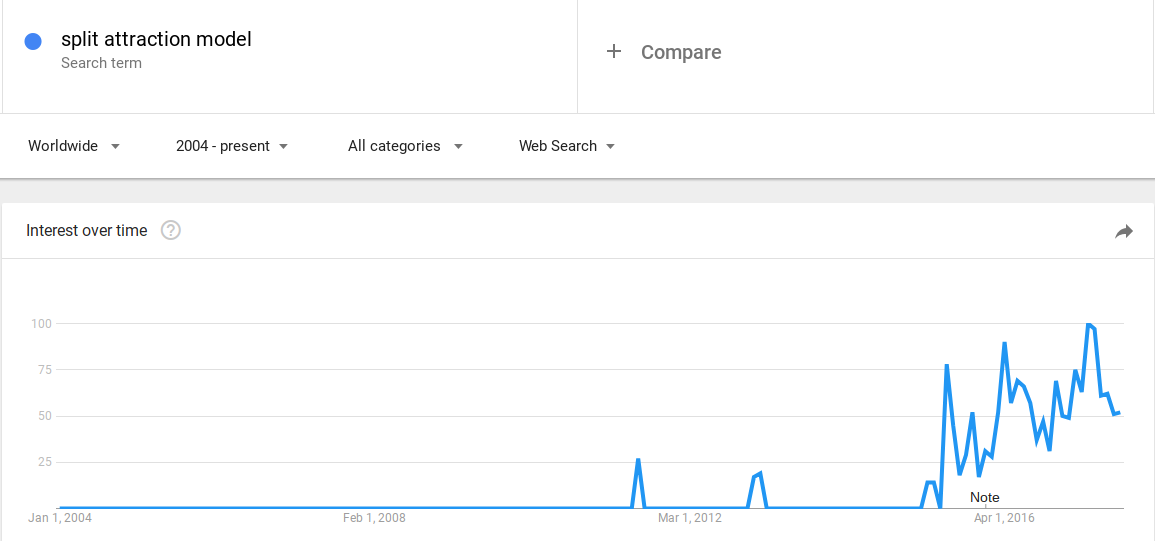Open the 2004 - present date range dropdown
Screen dimensions: 1155x541
point(232,146)
